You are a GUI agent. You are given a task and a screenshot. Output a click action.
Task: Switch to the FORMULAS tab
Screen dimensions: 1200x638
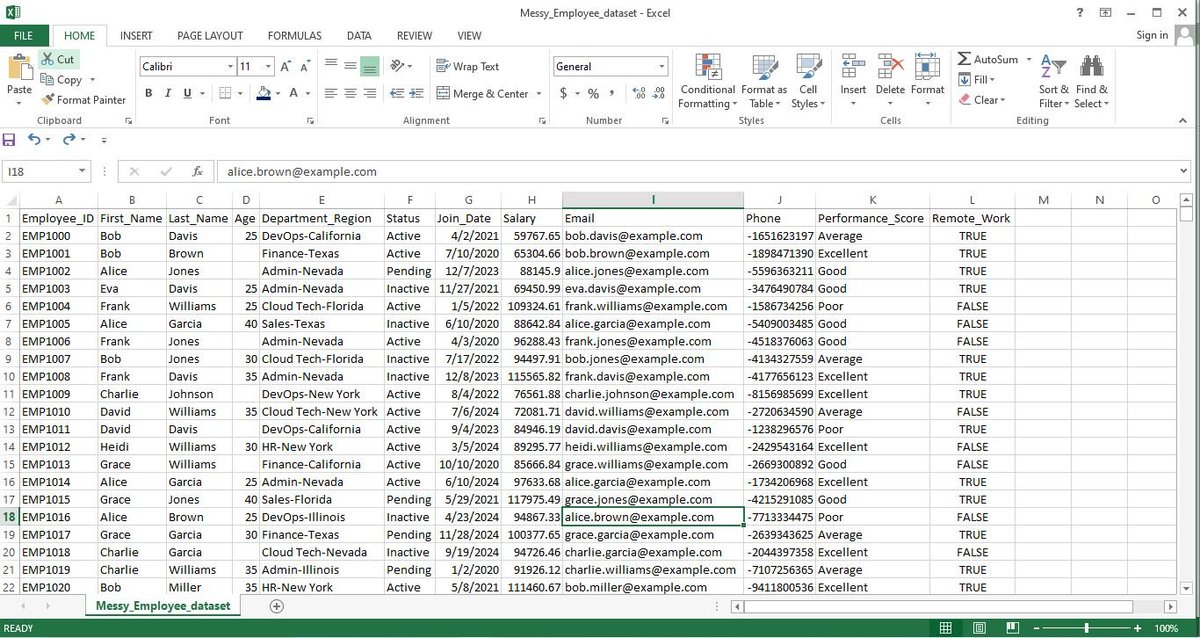click(x=295, y=35)
